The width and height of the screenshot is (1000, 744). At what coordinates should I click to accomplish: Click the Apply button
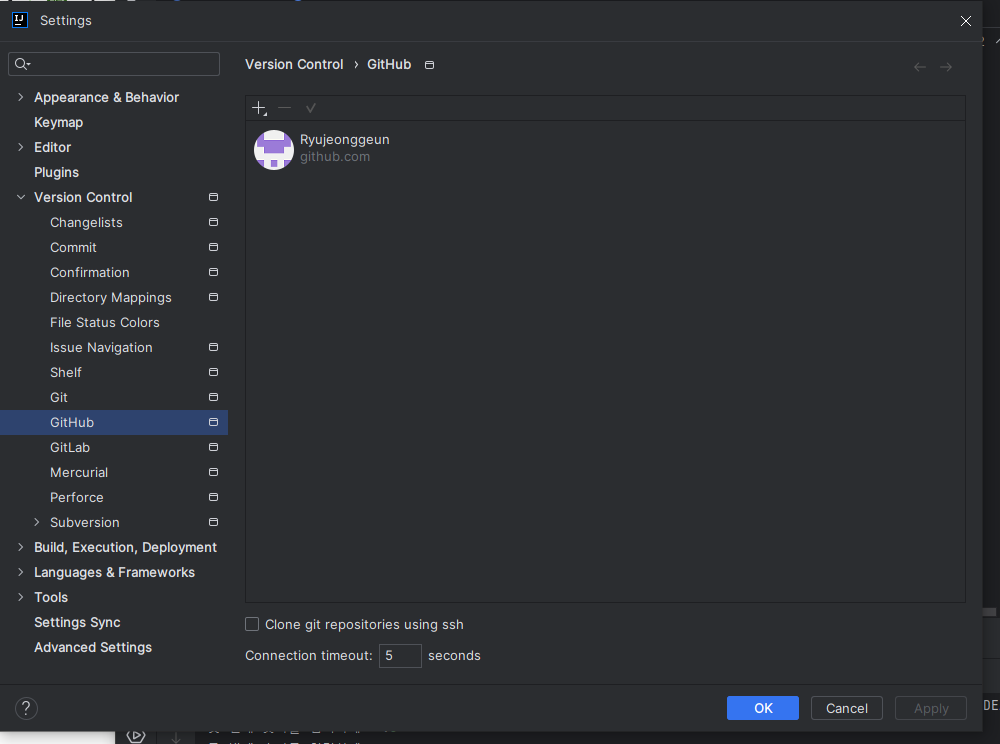coord(931,708)
